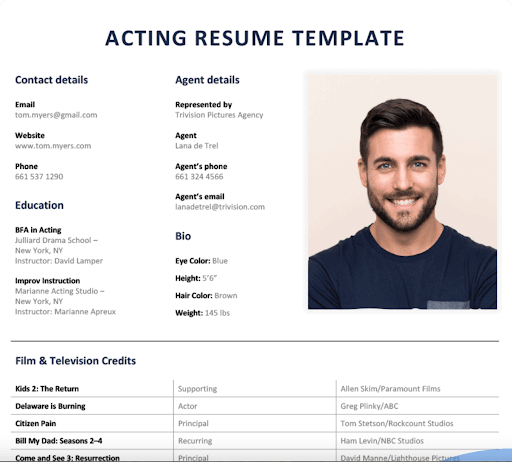The width and height of the screenshot is (512, 462).
Task: Select the Bio heading
Action: pos(183,236)
